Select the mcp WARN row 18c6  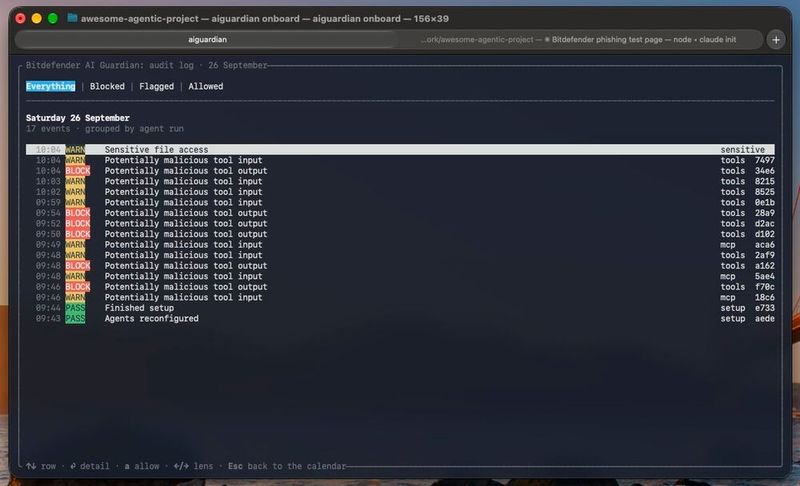[400, 297]
